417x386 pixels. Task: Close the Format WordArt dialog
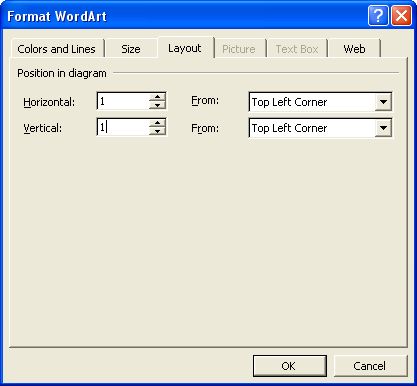coord(401,16)
